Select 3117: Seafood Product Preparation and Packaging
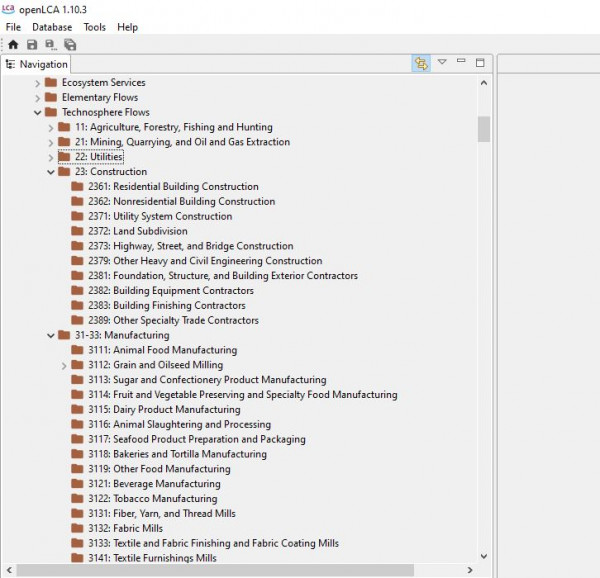The width and height of the screenshot is (600, 578). 197,440
